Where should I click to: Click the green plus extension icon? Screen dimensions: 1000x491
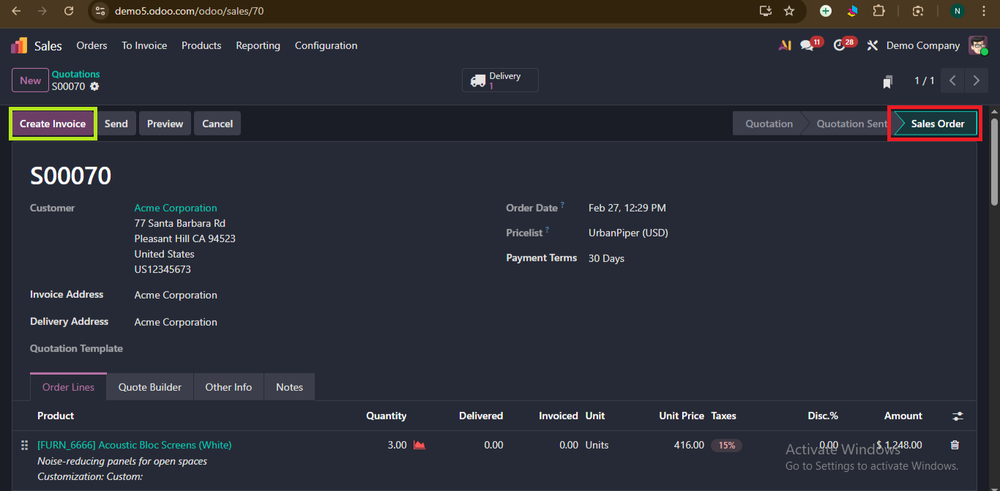(x=825, y=11)
